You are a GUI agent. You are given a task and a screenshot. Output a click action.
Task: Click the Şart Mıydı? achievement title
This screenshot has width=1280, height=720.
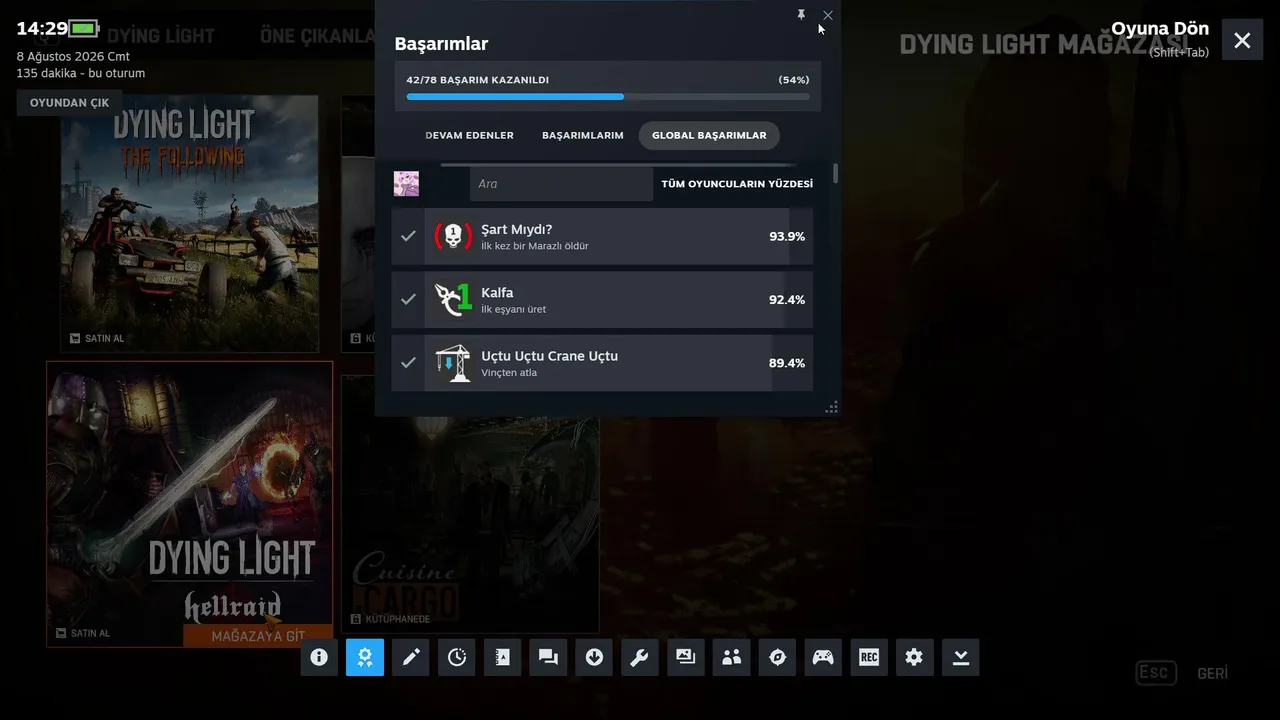[x=517, y=229]
